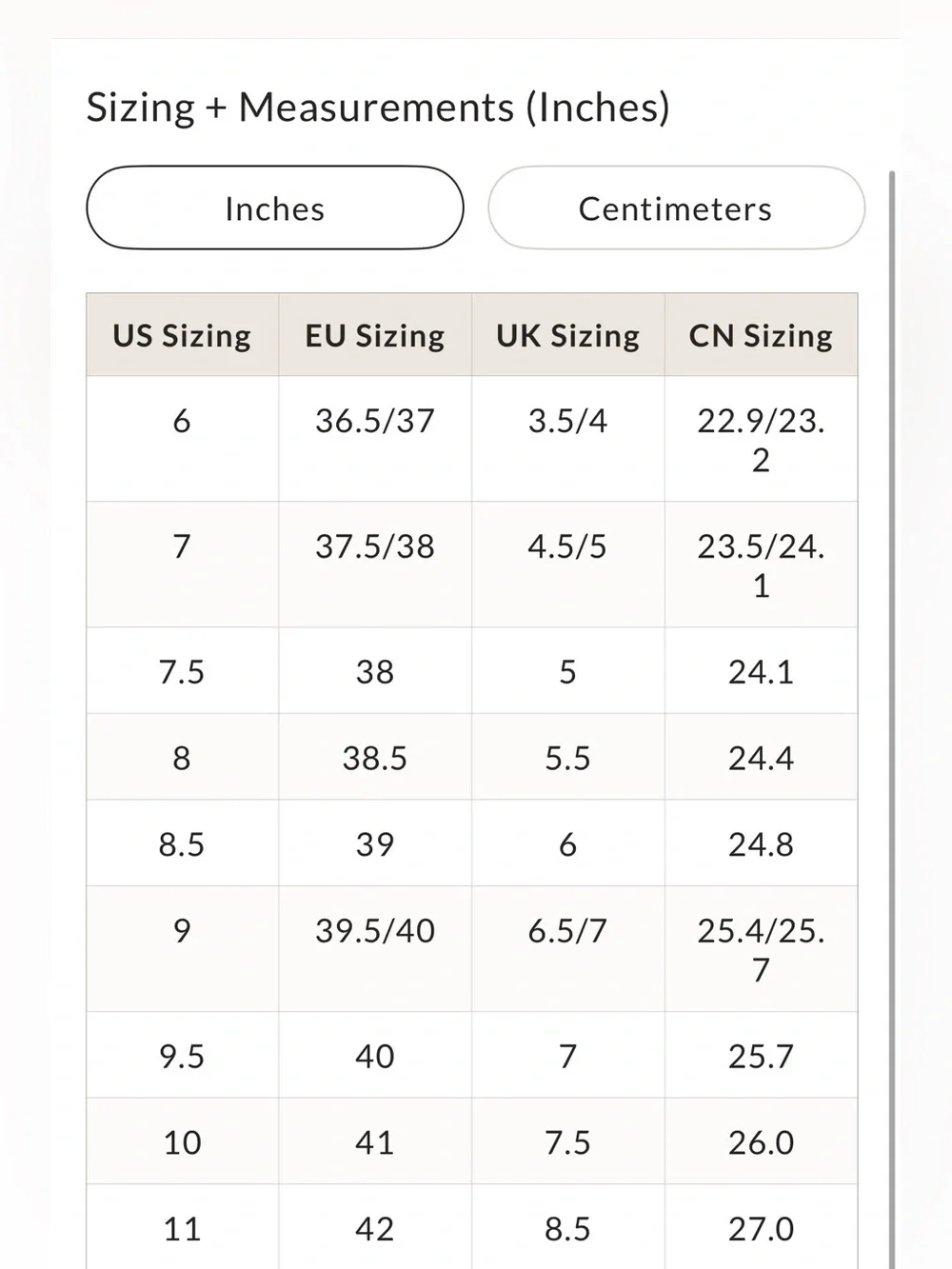The width and height of the screenshot is (952, 1269).
Task: Click the EU size 41 cell
Action: (x=375, y=1141)
